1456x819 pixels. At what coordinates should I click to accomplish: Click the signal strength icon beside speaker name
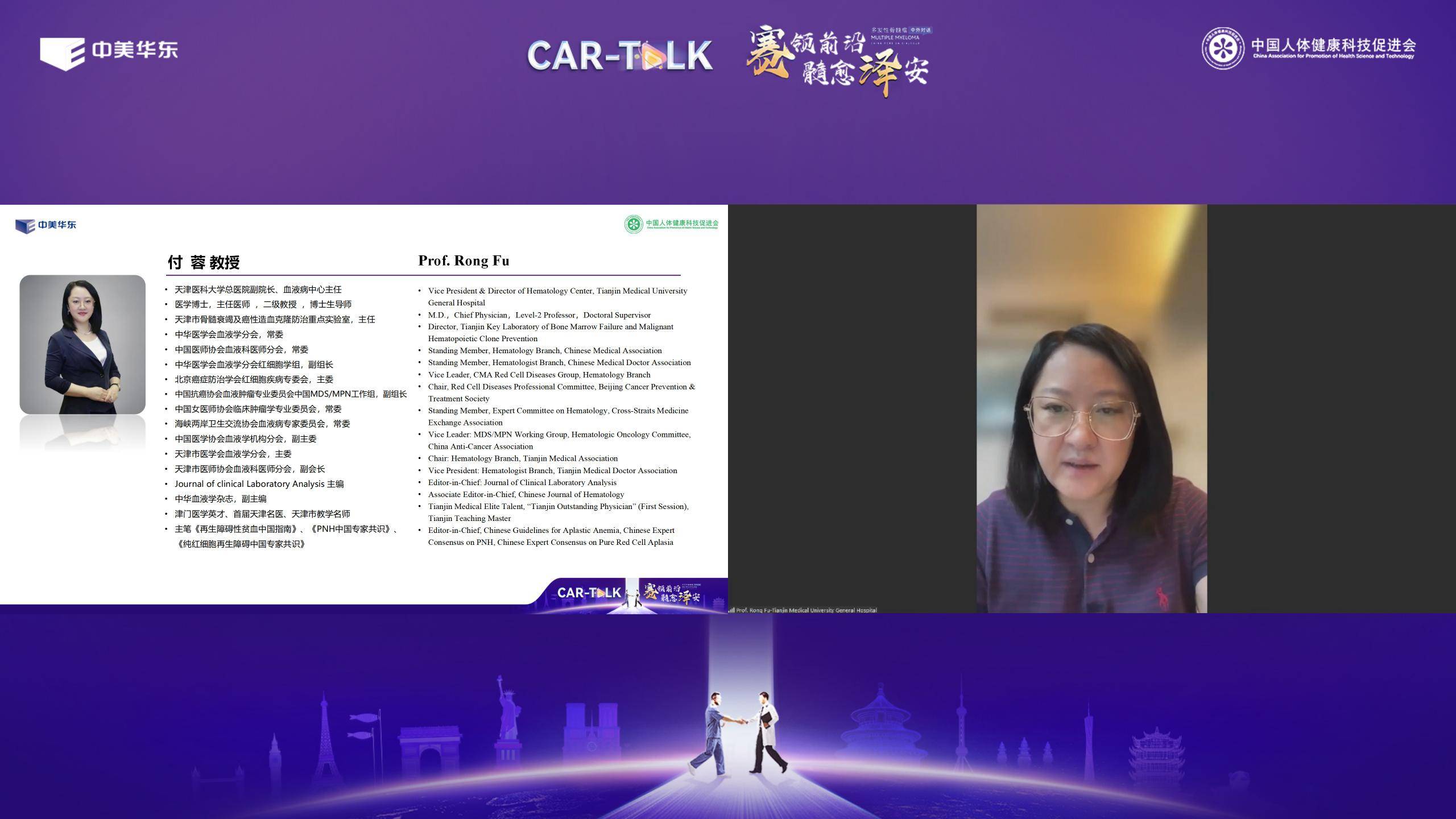click(731, 610)
